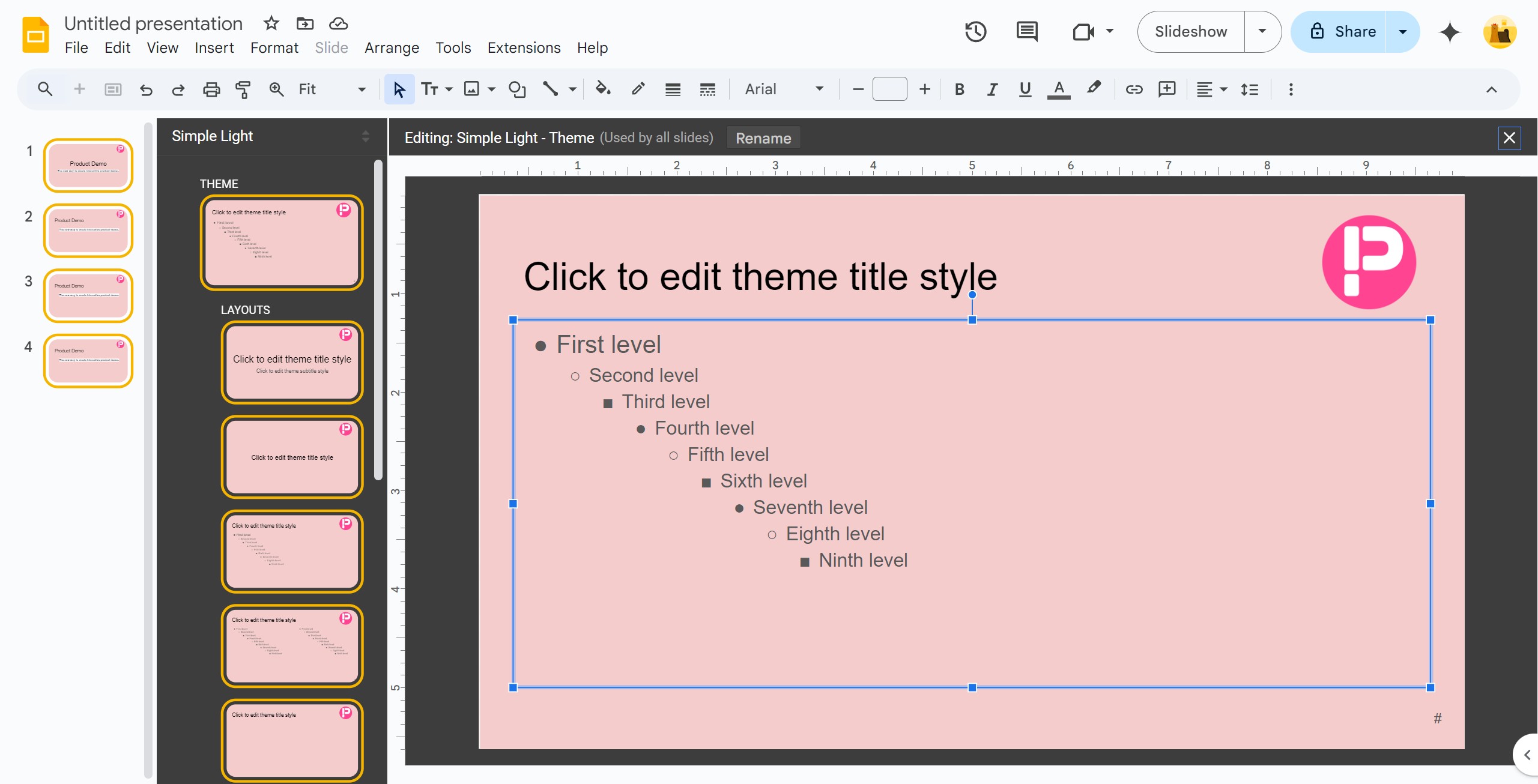Toggle bold formatting

click(x=960, y=89)
